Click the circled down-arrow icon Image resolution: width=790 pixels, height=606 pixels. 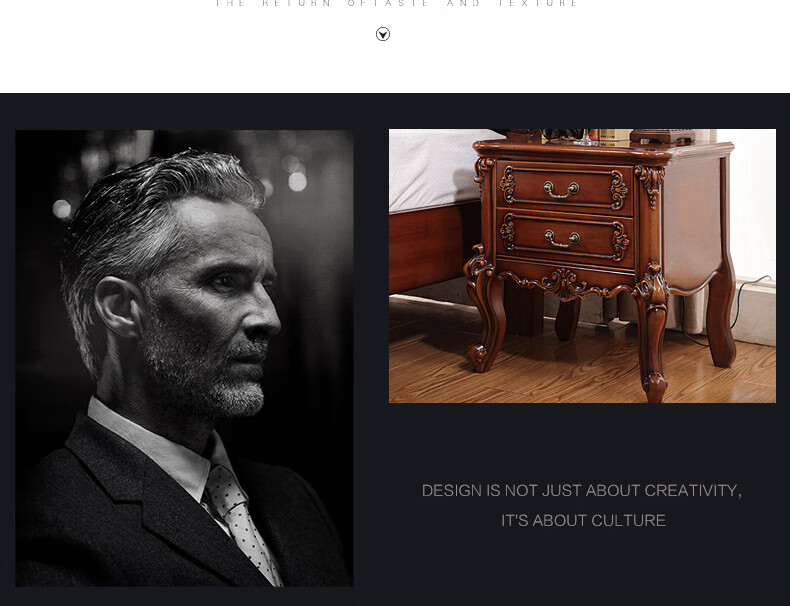click(x=383, y=34)
